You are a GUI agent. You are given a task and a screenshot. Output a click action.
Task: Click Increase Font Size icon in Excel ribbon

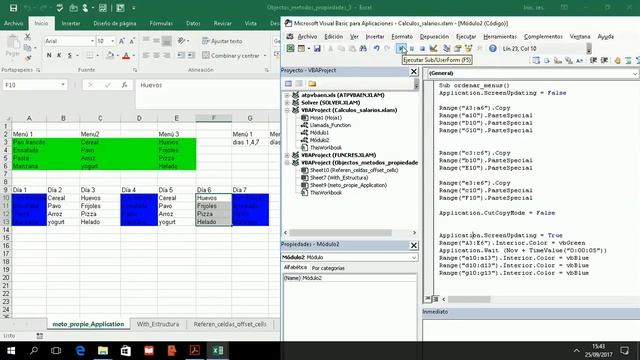(x=122, y=41)
